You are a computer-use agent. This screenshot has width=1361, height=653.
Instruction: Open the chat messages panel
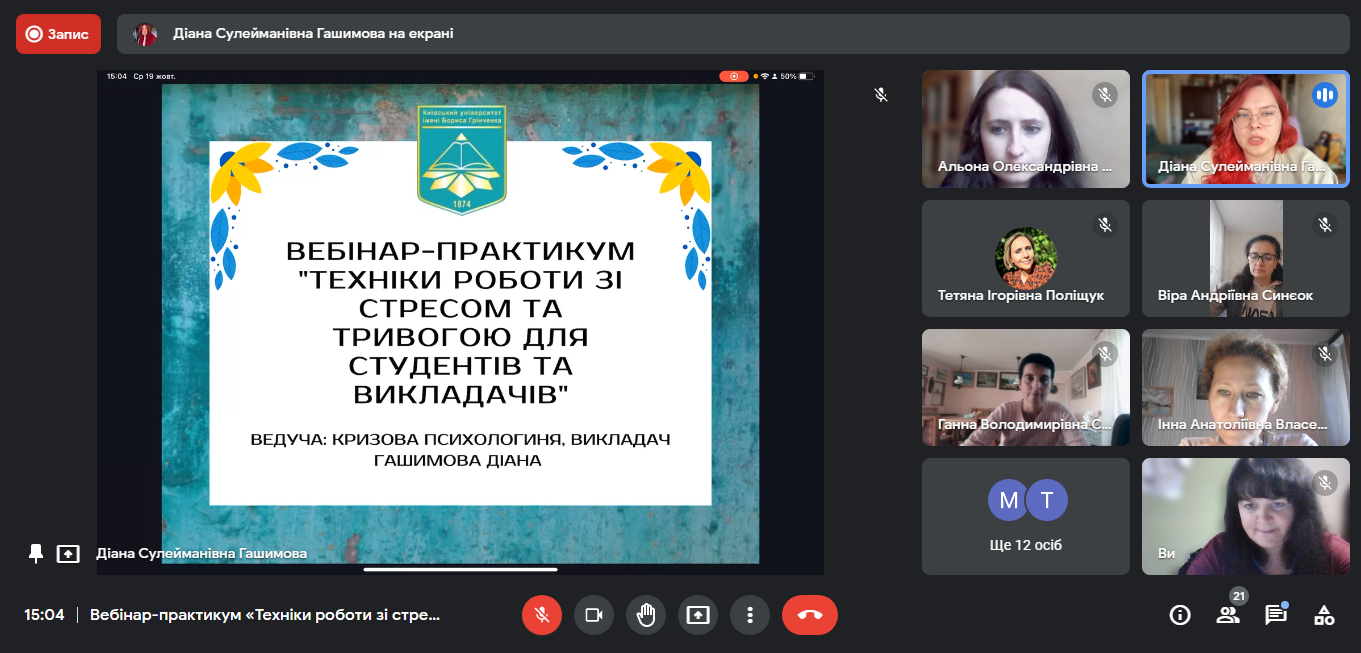point(1276,615)
